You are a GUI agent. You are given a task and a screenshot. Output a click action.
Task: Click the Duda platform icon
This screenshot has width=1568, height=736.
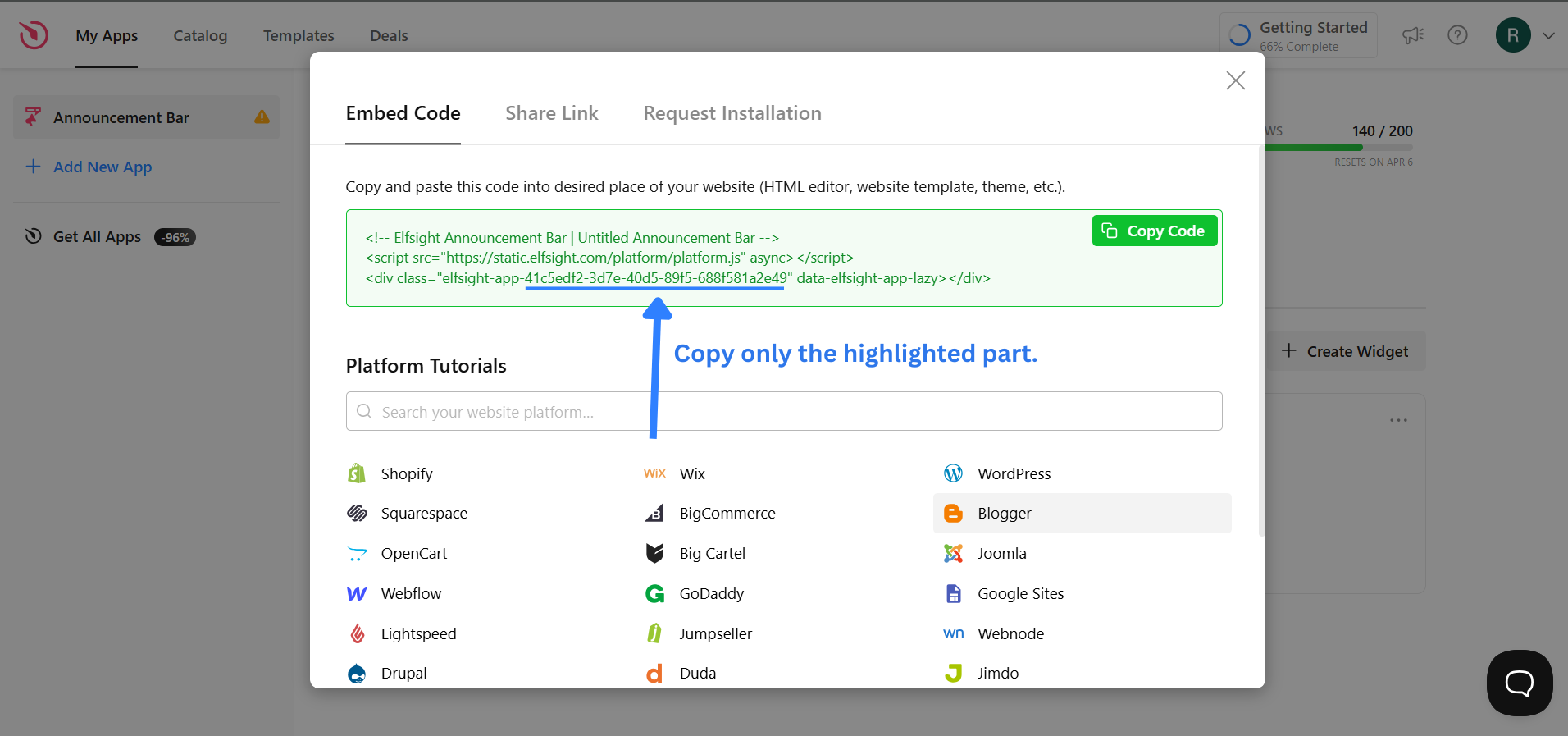pyautogui.click(x=654, y=674)
